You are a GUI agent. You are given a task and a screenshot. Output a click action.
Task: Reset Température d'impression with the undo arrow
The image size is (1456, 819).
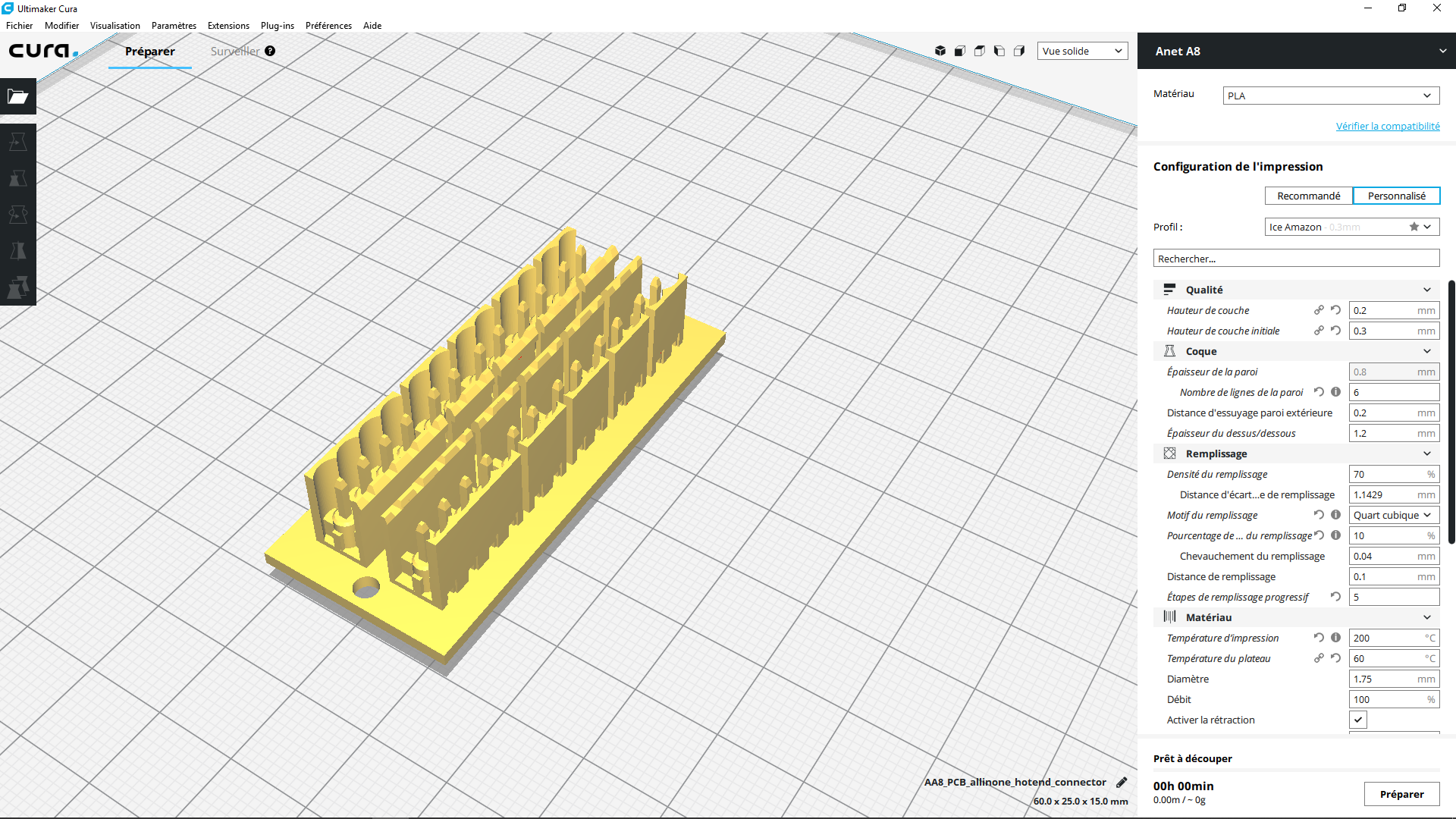coord(1319,638)
